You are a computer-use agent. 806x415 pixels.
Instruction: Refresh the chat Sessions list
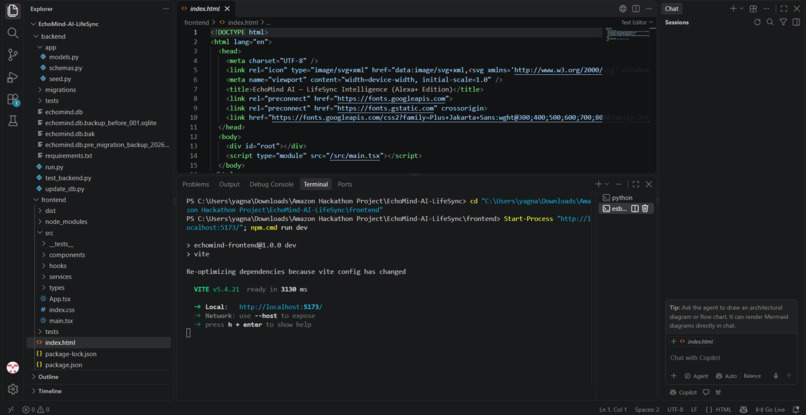click(757, 22)
